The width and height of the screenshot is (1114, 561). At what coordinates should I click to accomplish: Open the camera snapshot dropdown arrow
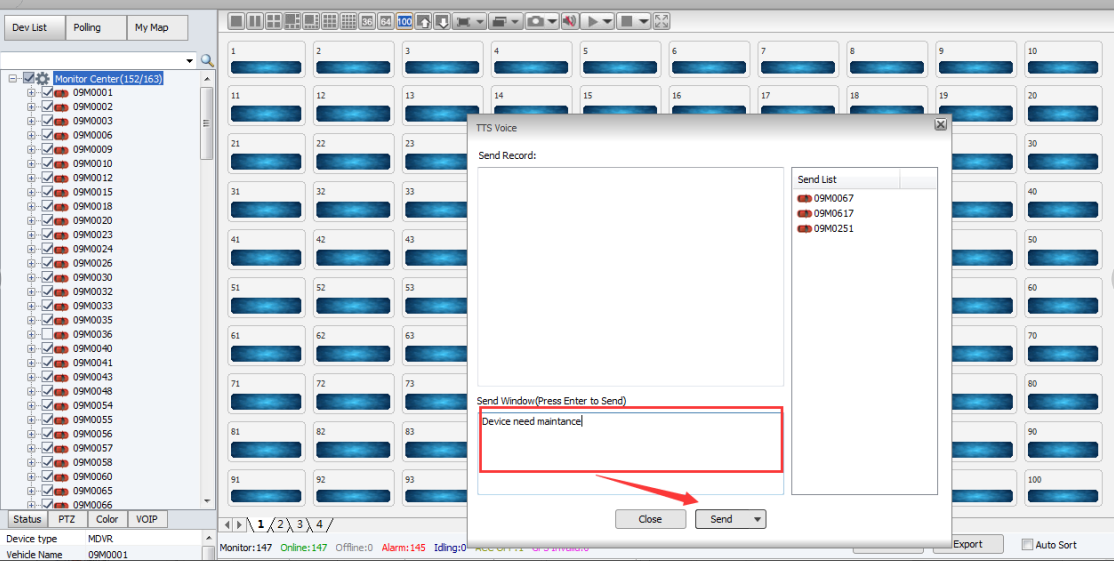pyautogui.click(x=552, y=21)
